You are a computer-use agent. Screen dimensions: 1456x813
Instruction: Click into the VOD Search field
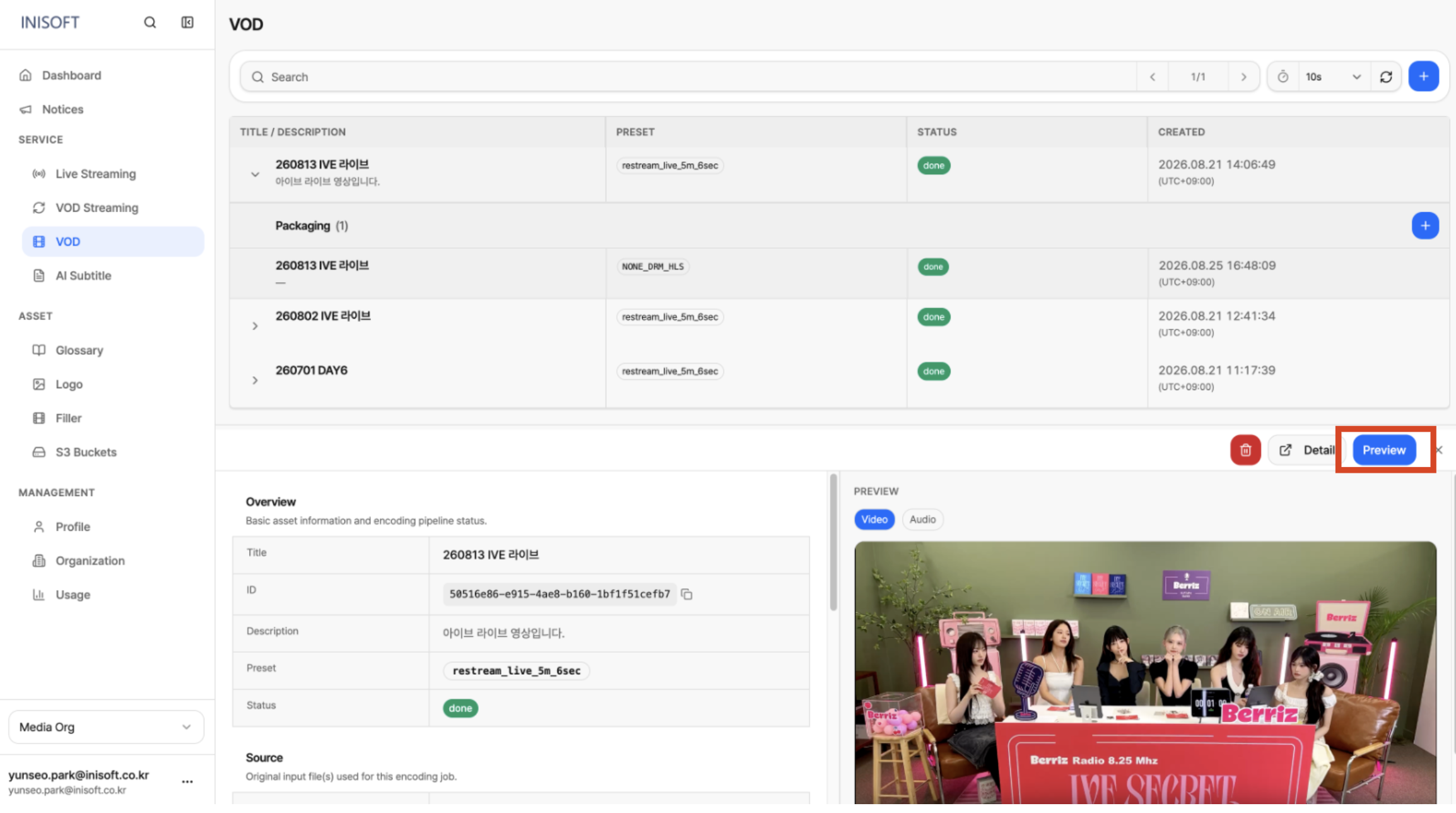689,77
